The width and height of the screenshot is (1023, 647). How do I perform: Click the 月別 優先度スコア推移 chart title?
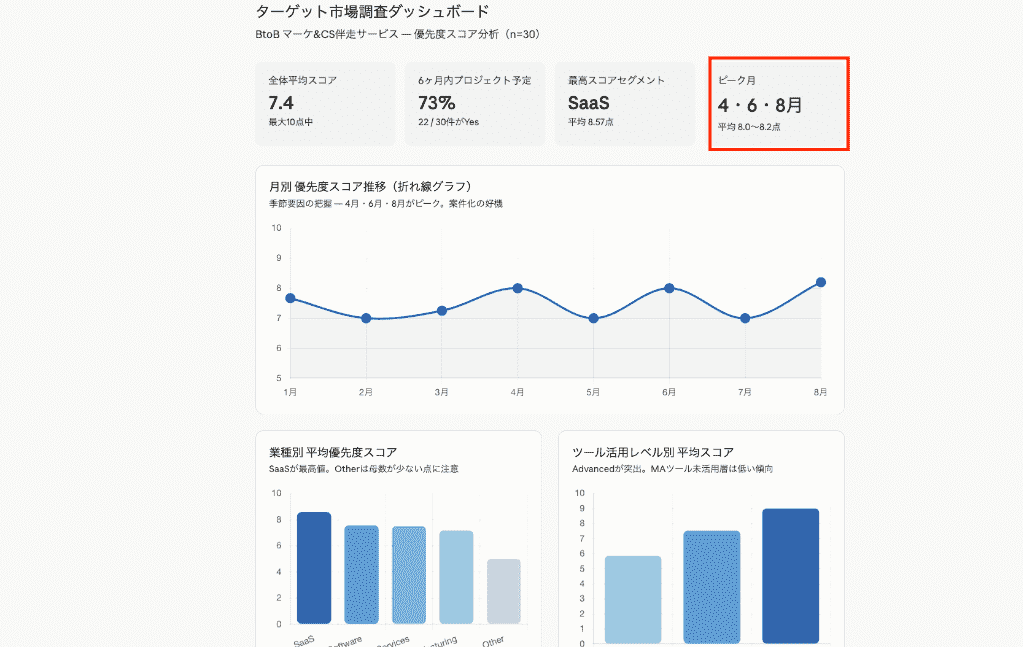371,187
